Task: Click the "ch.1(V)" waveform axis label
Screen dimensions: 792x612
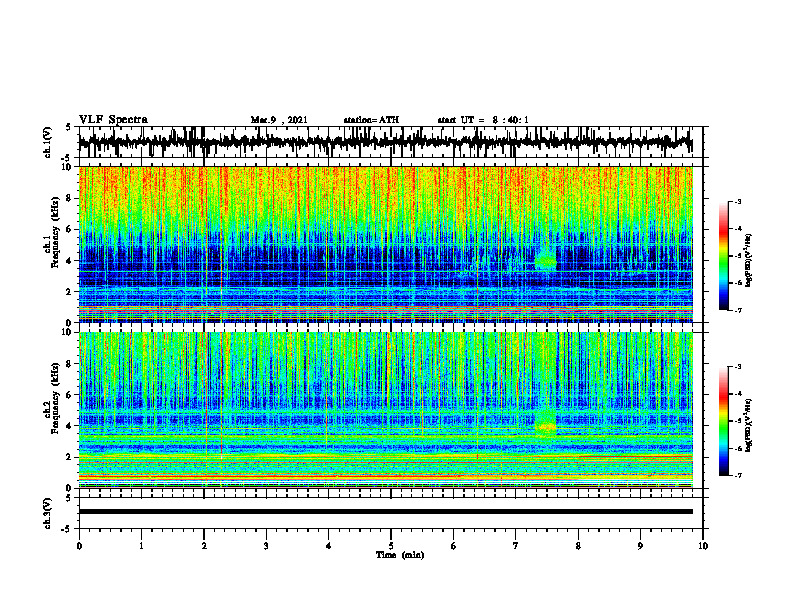Action: 48,142
